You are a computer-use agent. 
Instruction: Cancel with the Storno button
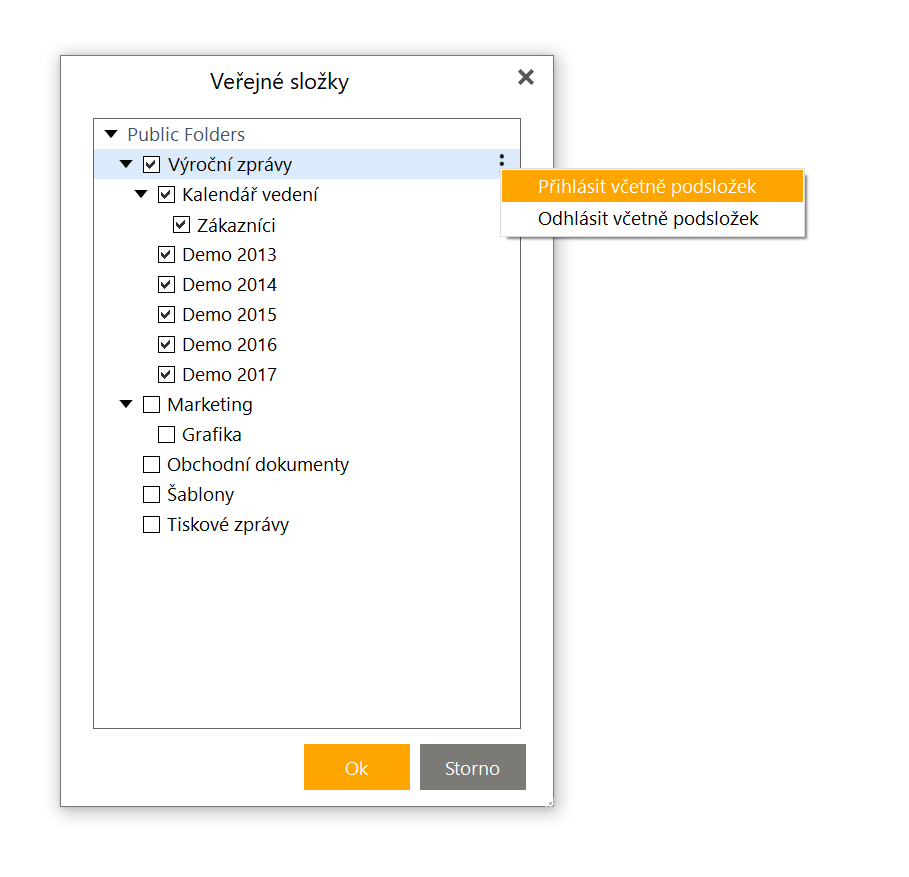point(472,767)
